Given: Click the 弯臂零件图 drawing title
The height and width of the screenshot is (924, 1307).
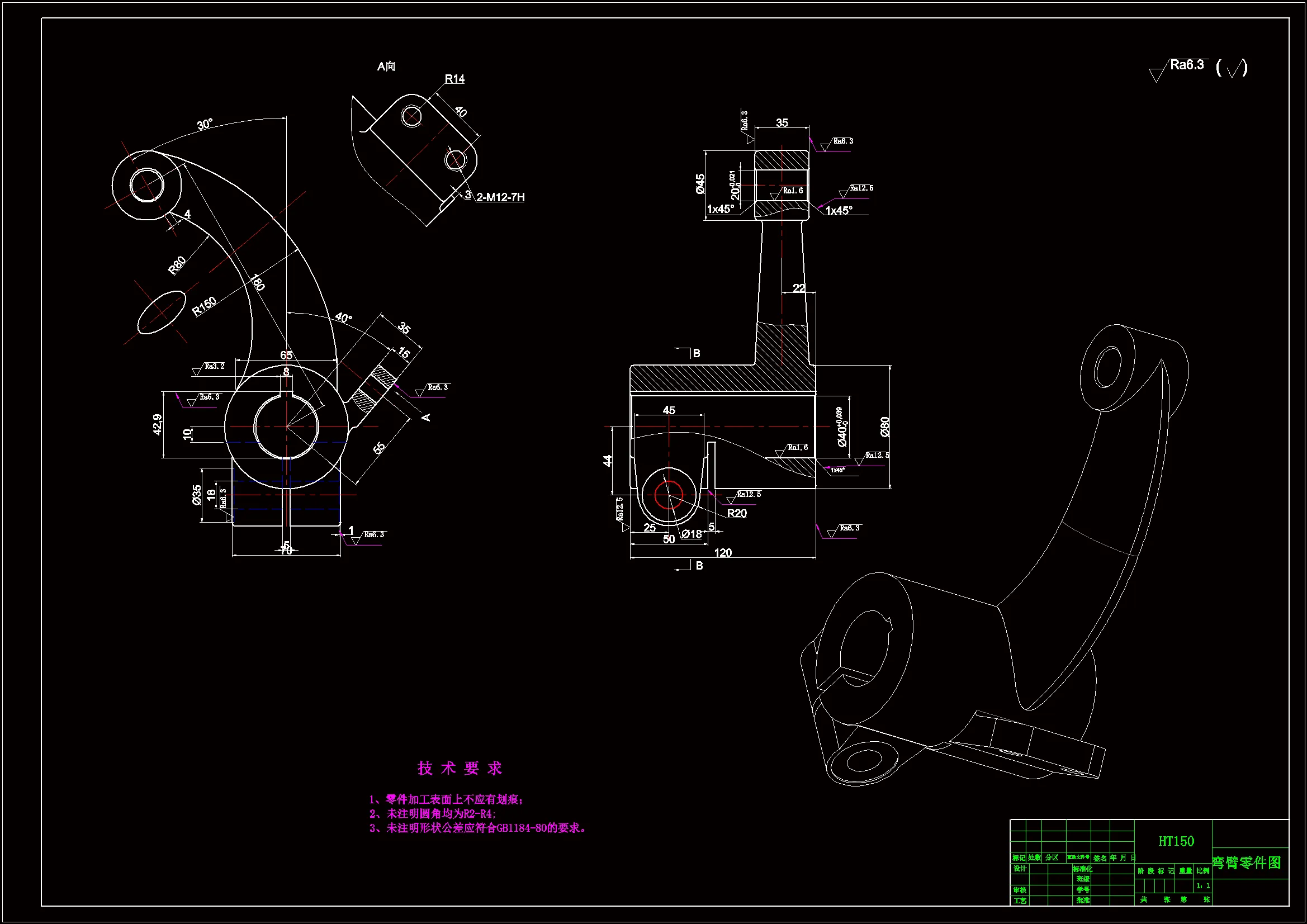Looking at the screenshot, I should (1246, 863).
